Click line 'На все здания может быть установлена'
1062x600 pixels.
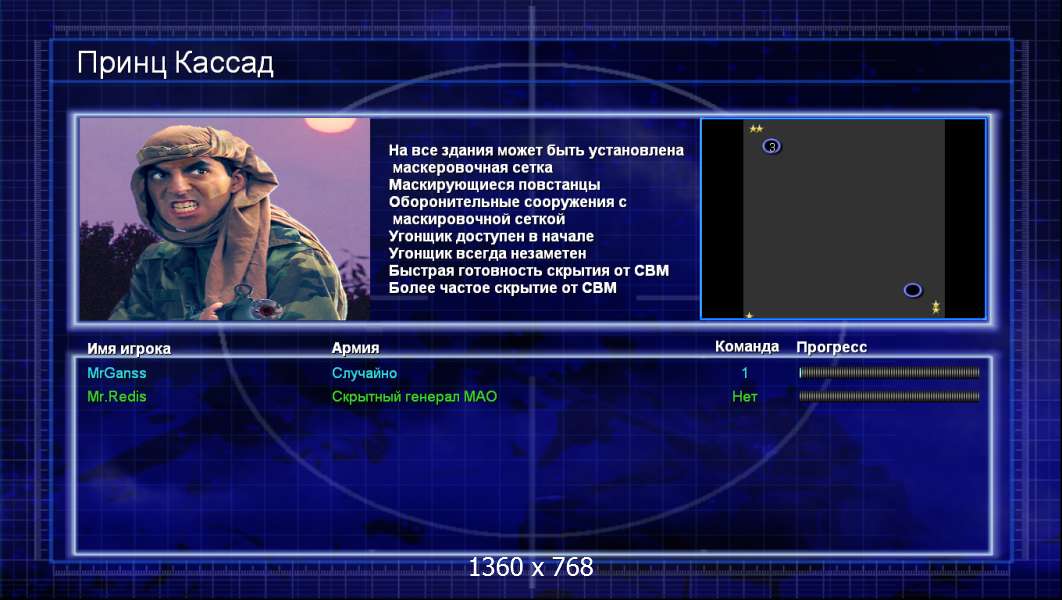[536, 150]
